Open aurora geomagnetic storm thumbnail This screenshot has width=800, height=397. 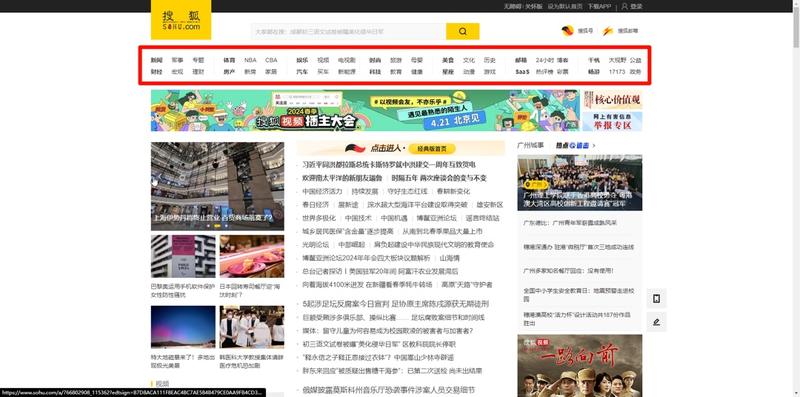point(183,327)
